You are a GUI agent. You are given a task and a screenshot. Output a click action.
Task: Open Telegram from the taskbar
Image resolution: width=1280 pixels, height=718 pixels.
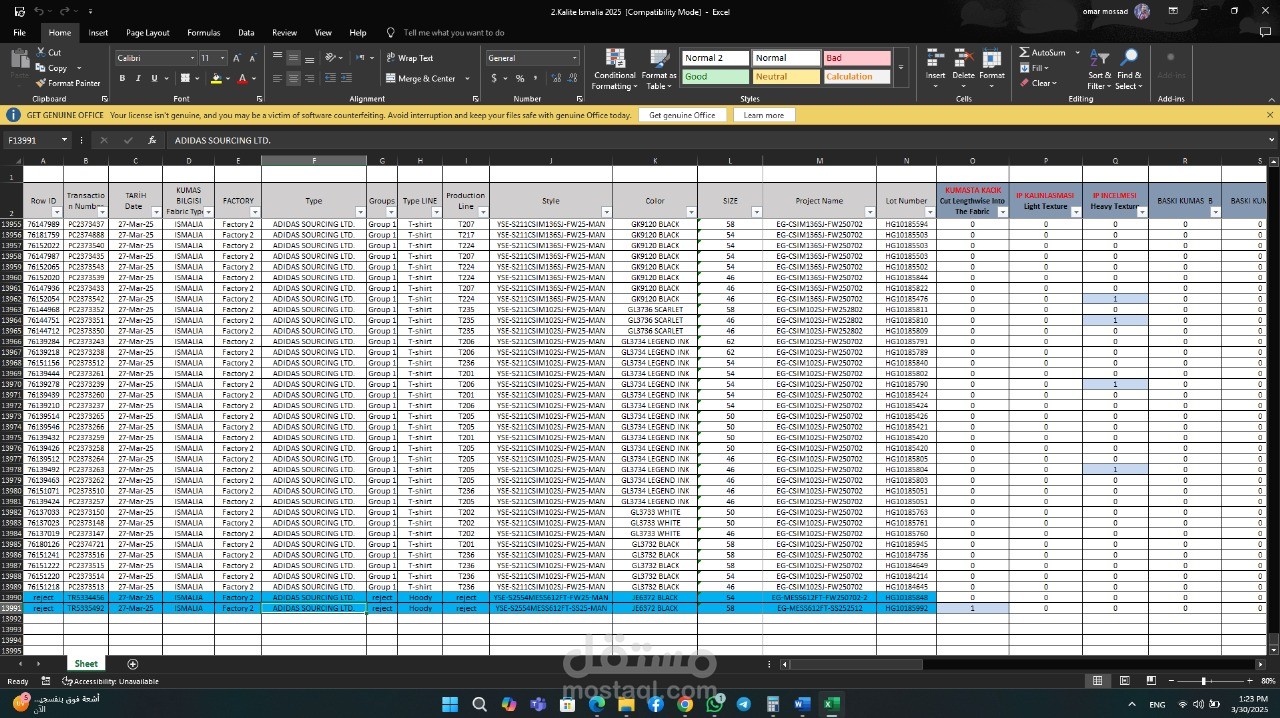pos(743,704)
